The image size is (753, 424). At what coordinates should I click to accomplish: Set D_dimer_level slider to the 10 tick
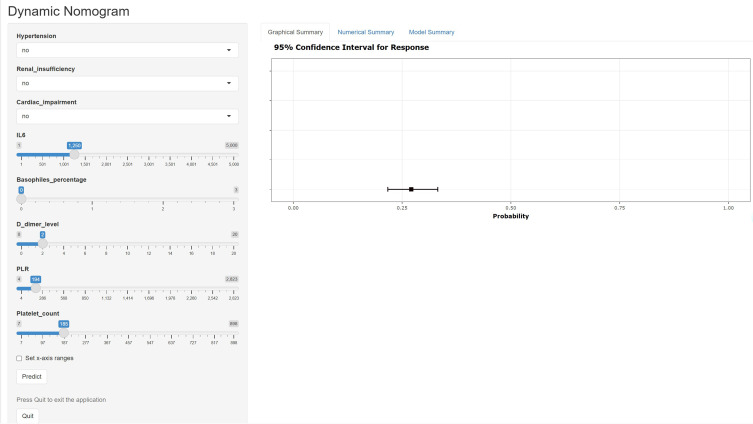click(x=128, y=244)
